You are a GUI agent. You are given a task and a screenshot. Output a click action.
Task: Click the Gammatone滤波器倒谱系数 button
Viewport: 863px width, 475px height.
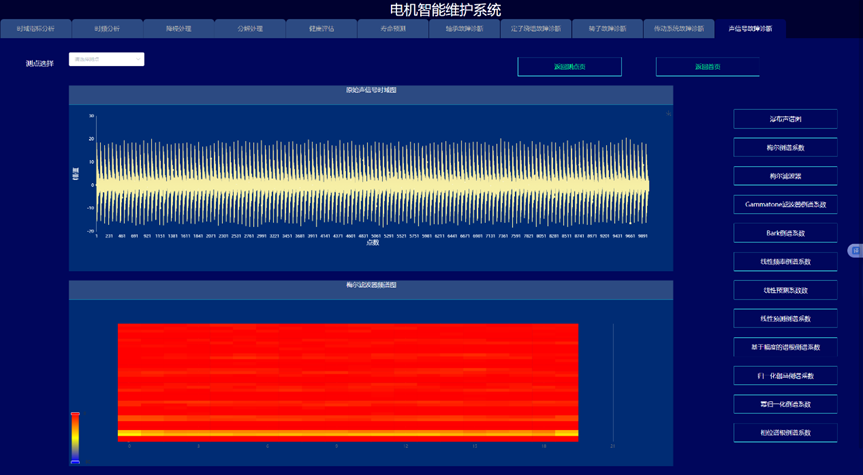785,204
